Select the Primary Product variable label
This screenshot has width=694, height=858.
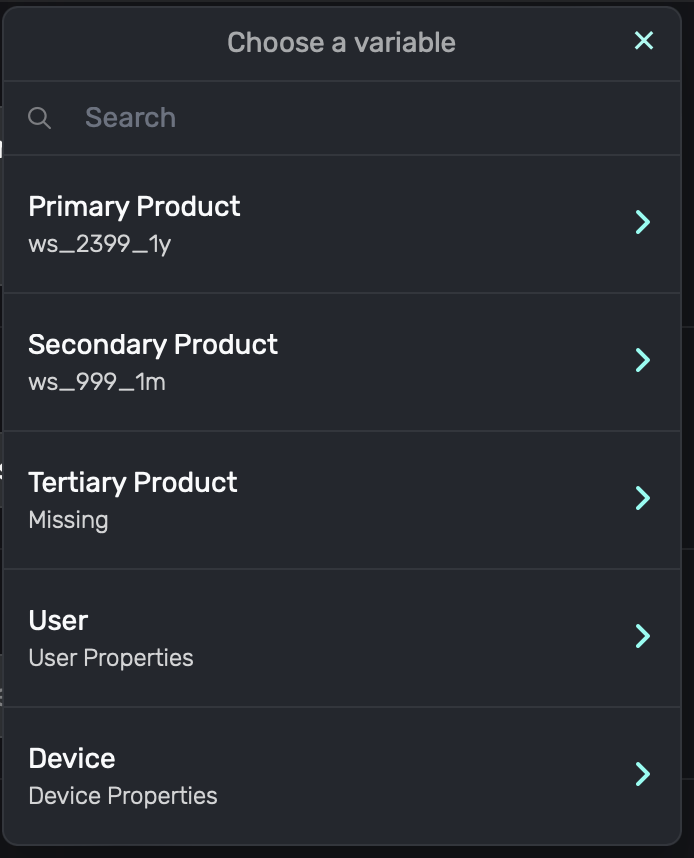[134, 207]
